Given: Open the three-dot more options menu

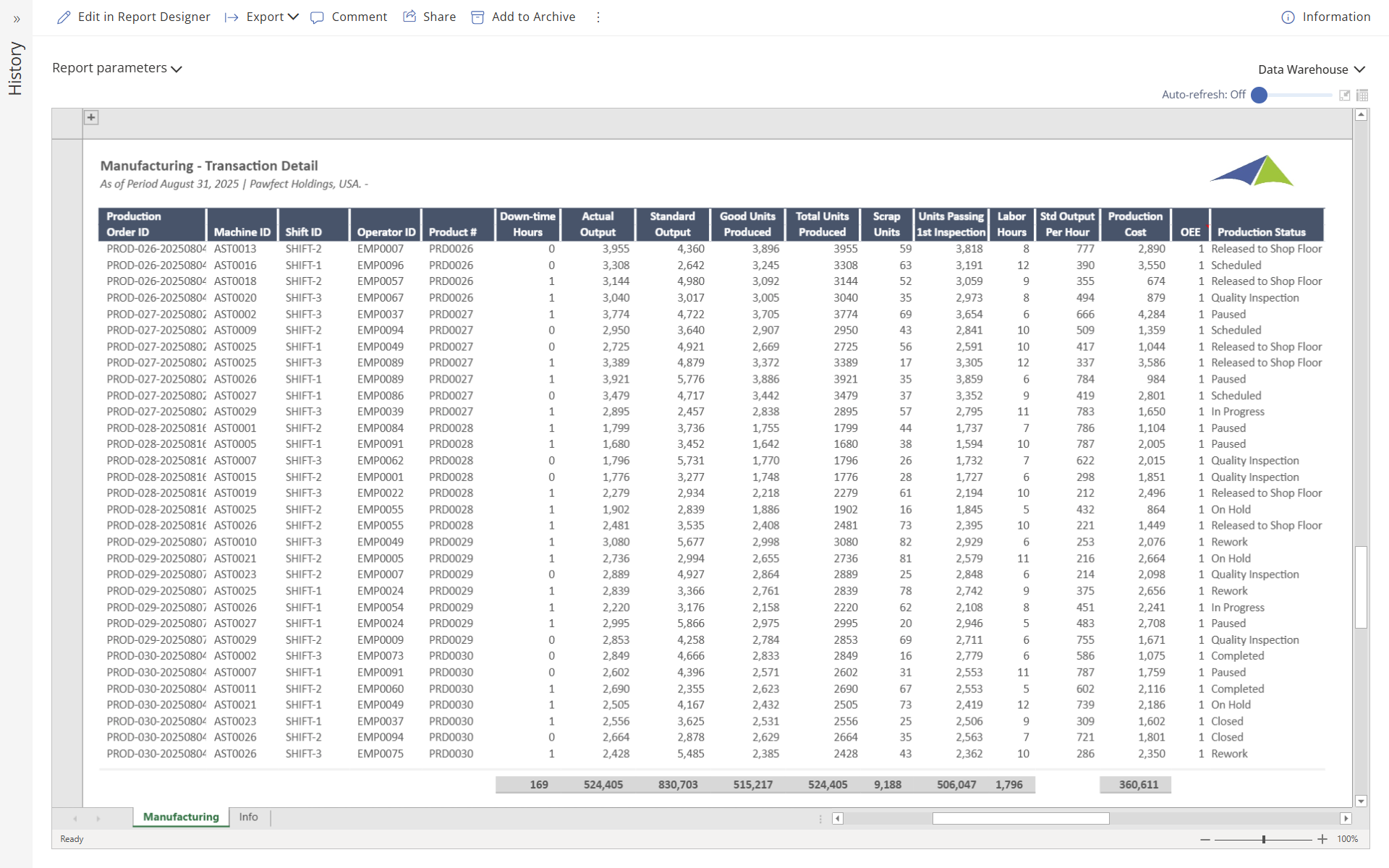Looking at the screenshot, I should (x=598, y=17).
